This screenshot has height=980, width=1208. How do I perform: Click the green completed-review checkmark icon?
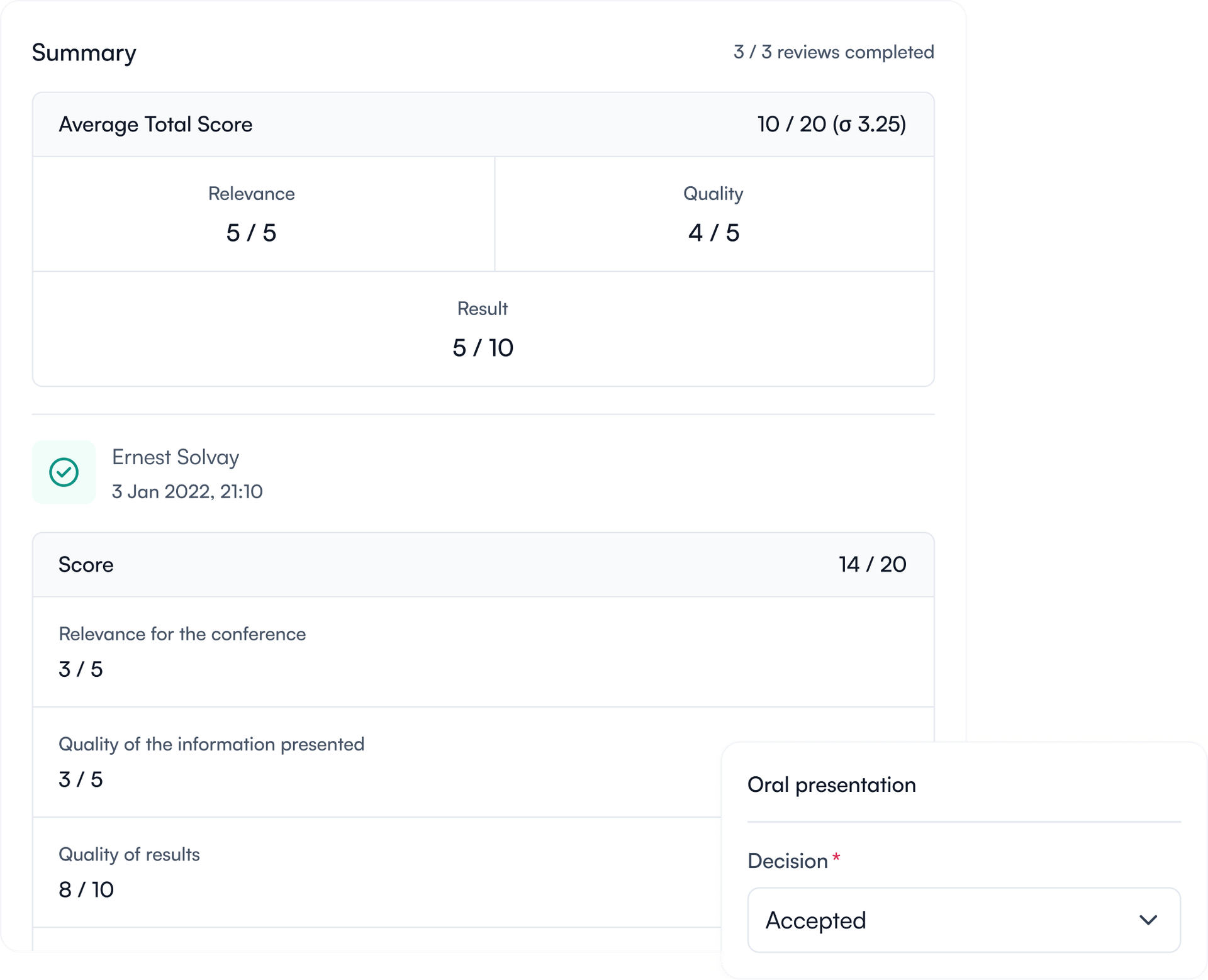[64, 472]
